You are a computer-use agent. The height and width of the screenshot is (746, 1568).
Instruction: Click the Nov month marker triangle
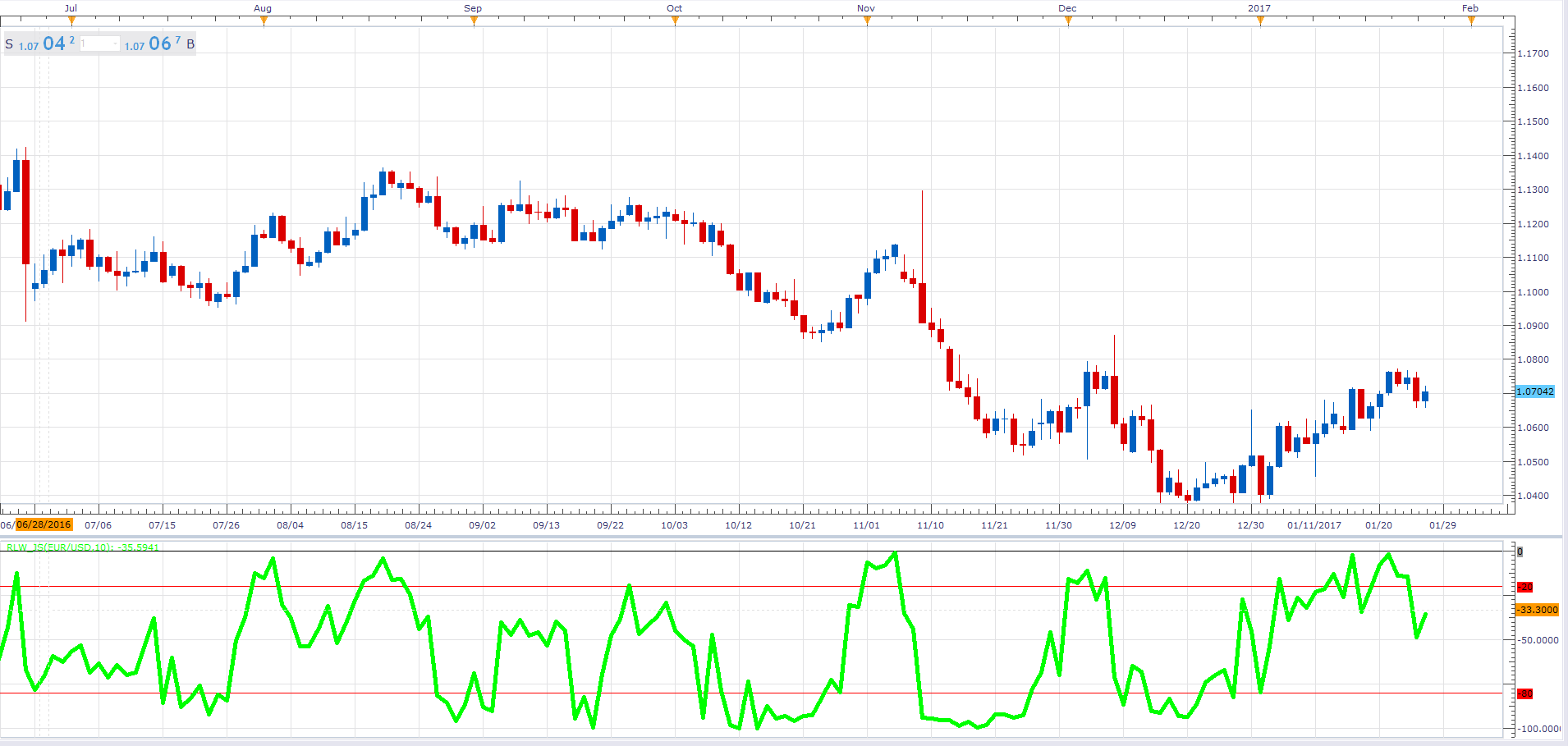pyautogui.click(x=867, y=21)
